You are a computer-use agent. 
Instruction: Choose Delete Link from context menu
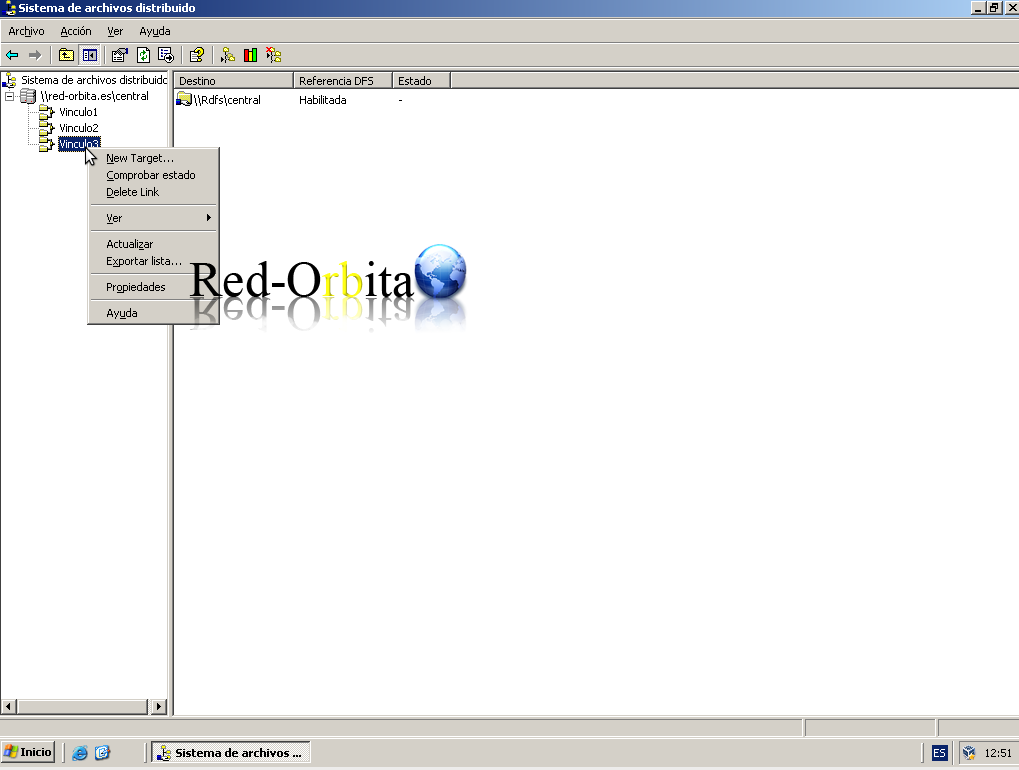(153, 192)
